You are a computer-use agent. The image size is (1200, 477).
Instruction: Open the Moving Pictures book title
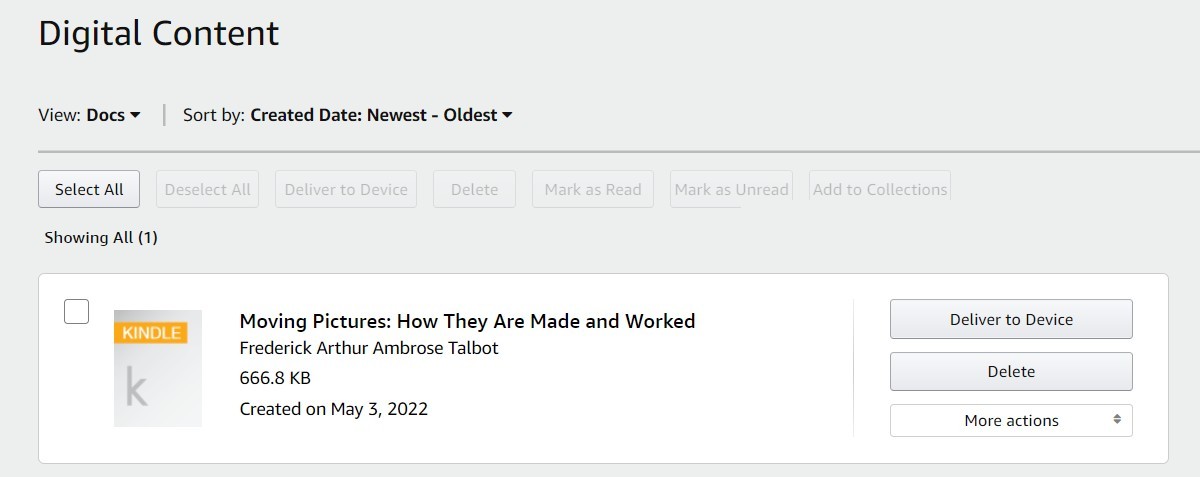[467, 321]
